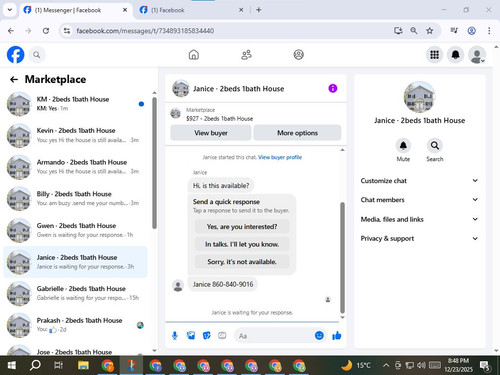500x375 pixels.
Task: Close the Messenger browser tab
Action: coord(125,10)
